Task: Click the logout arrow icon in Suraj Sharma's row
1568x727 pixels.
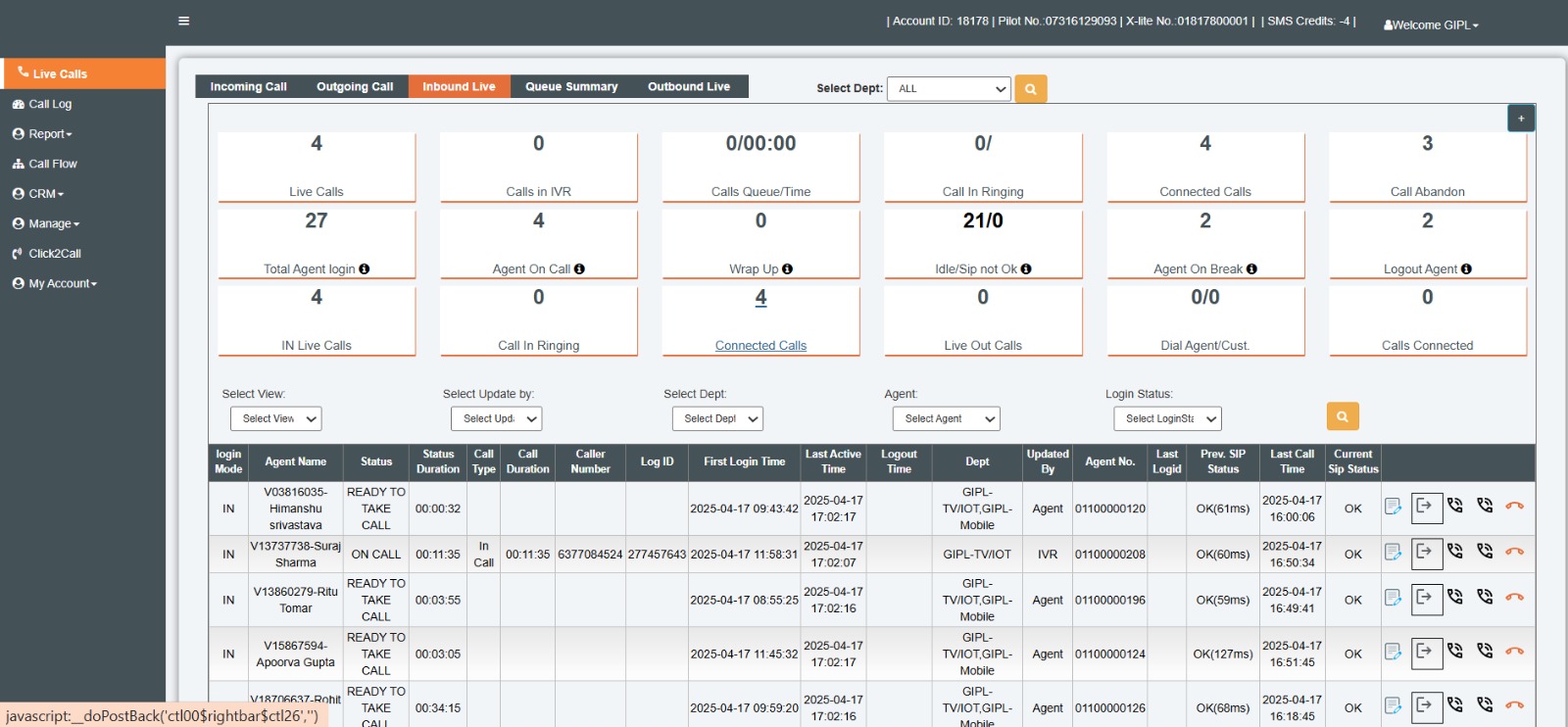Action: 1426,553
